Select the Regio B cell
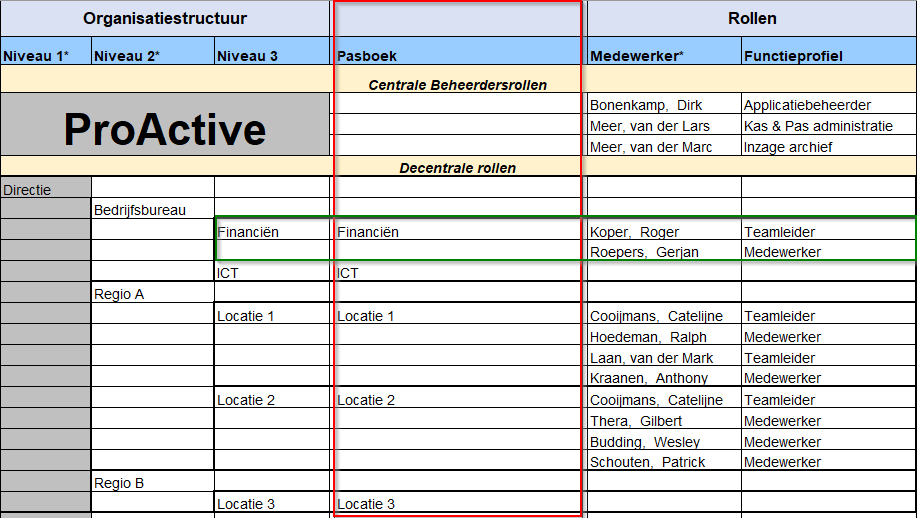The width and height of the screenshot is (917, 518). pos(153,481)
